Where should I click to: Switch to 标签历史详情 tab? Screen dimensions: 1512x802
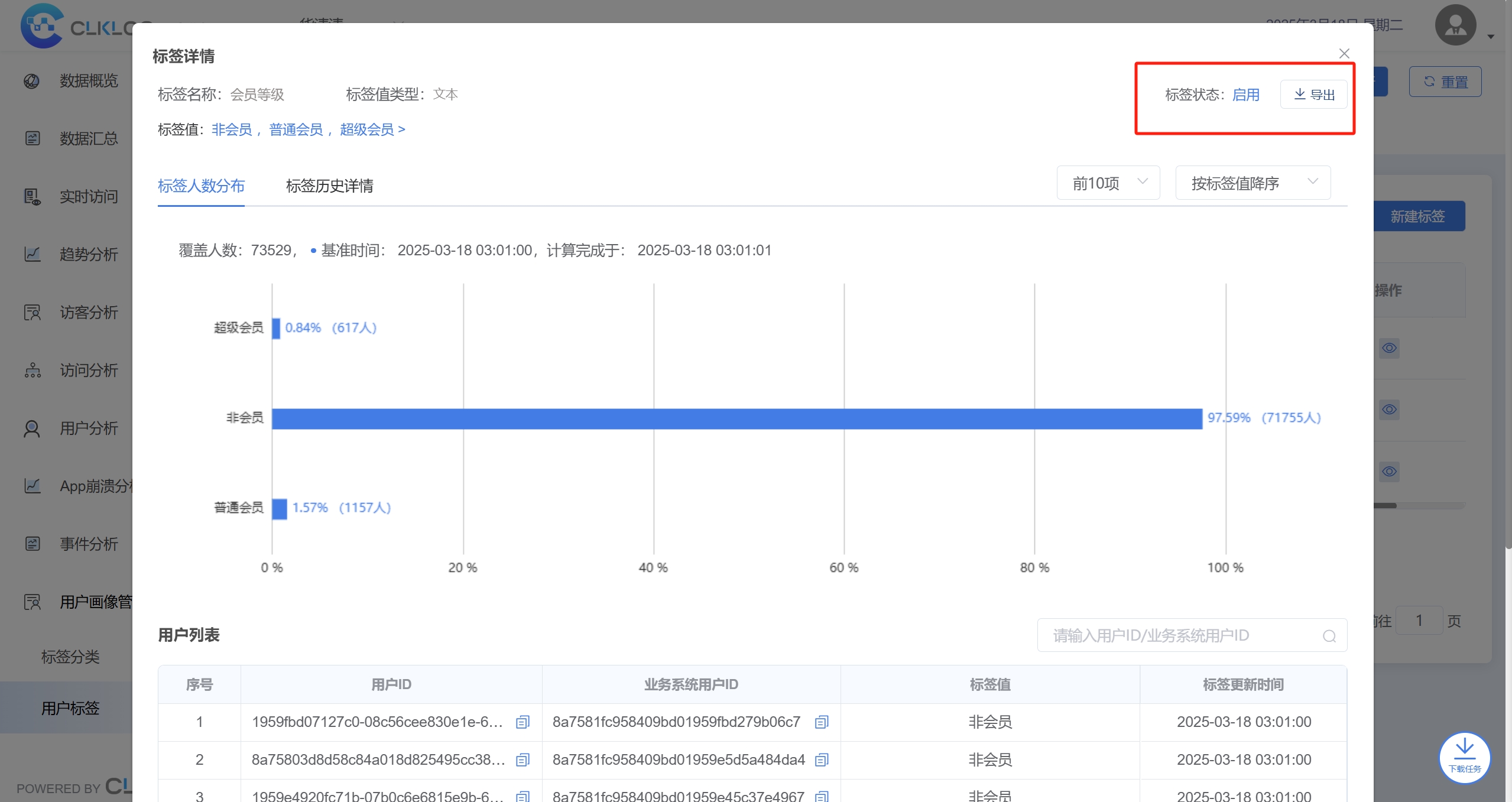pyautogui.click(x=329, y=186)
